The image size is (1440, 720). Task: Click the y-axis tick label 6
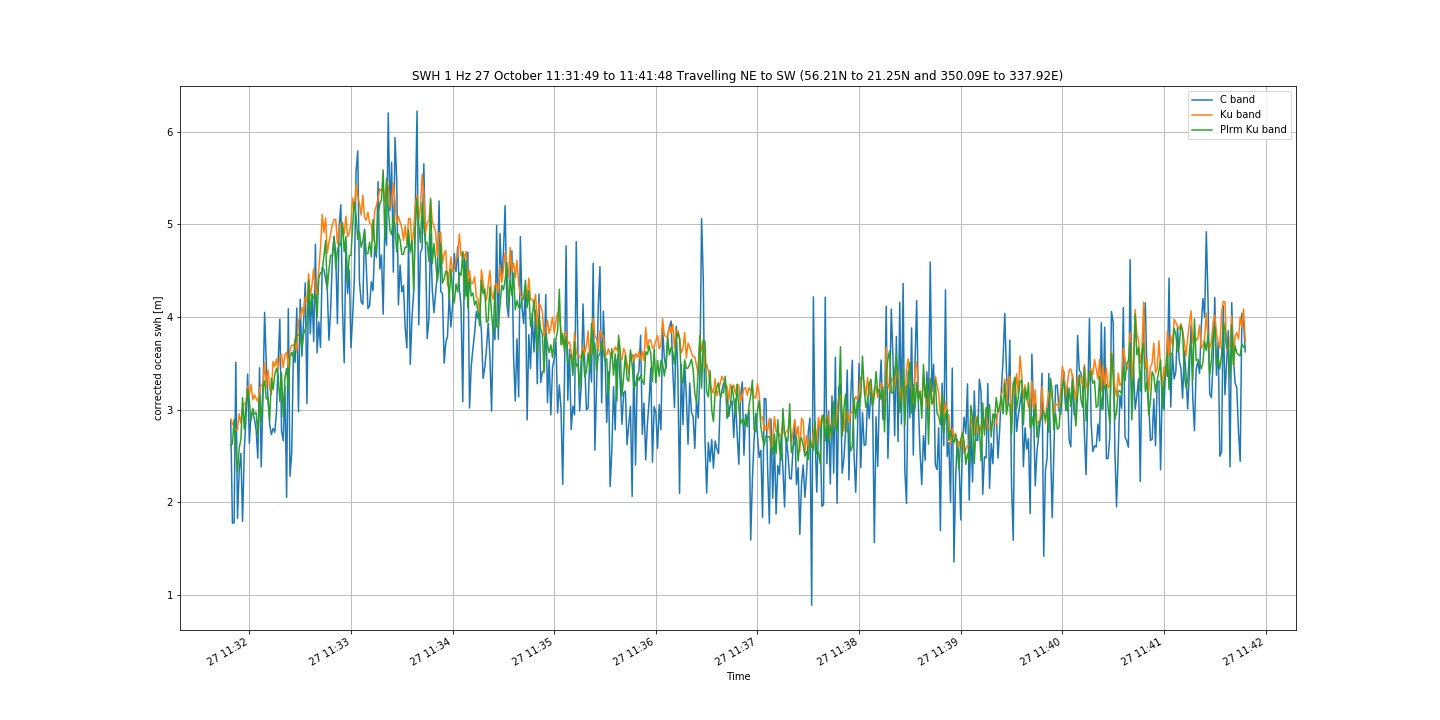(x=170, y=132)
